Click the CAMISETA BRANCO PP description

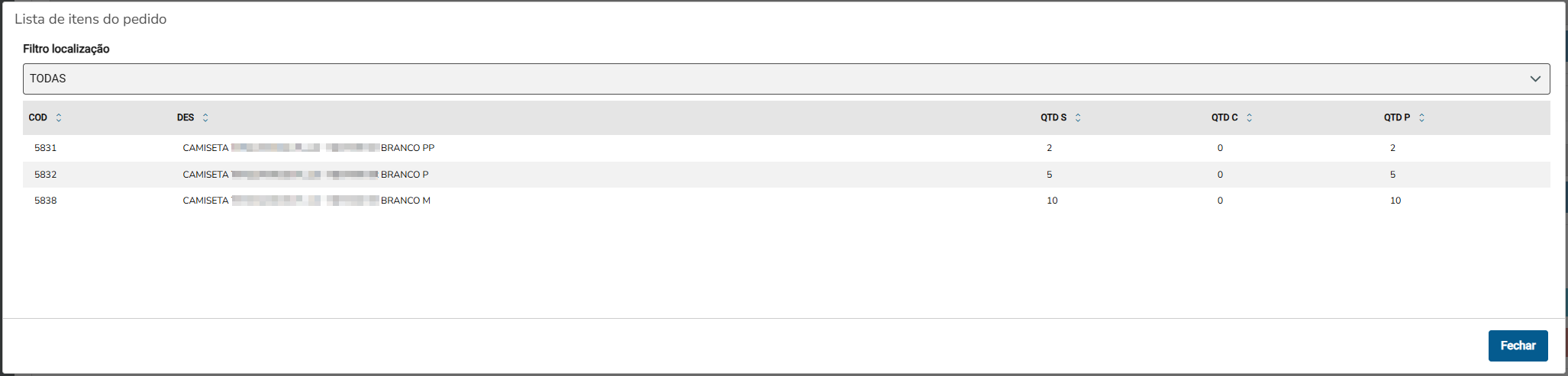308,148
